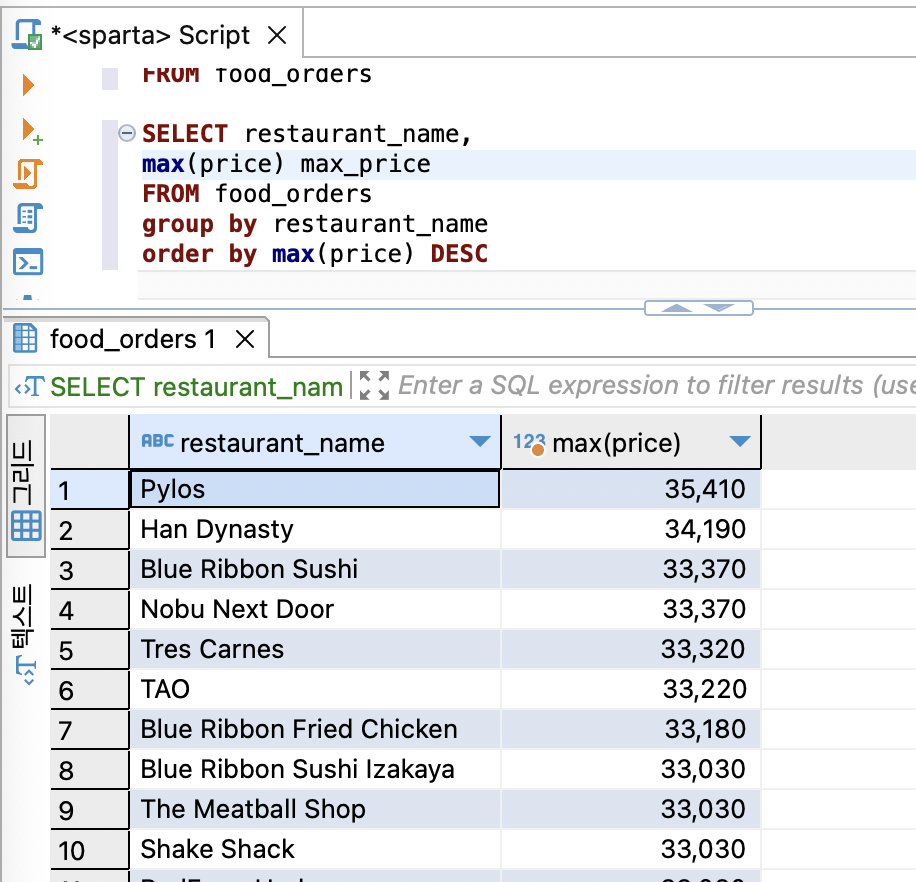Open max(price) column filter dropdown

(740, 442)
